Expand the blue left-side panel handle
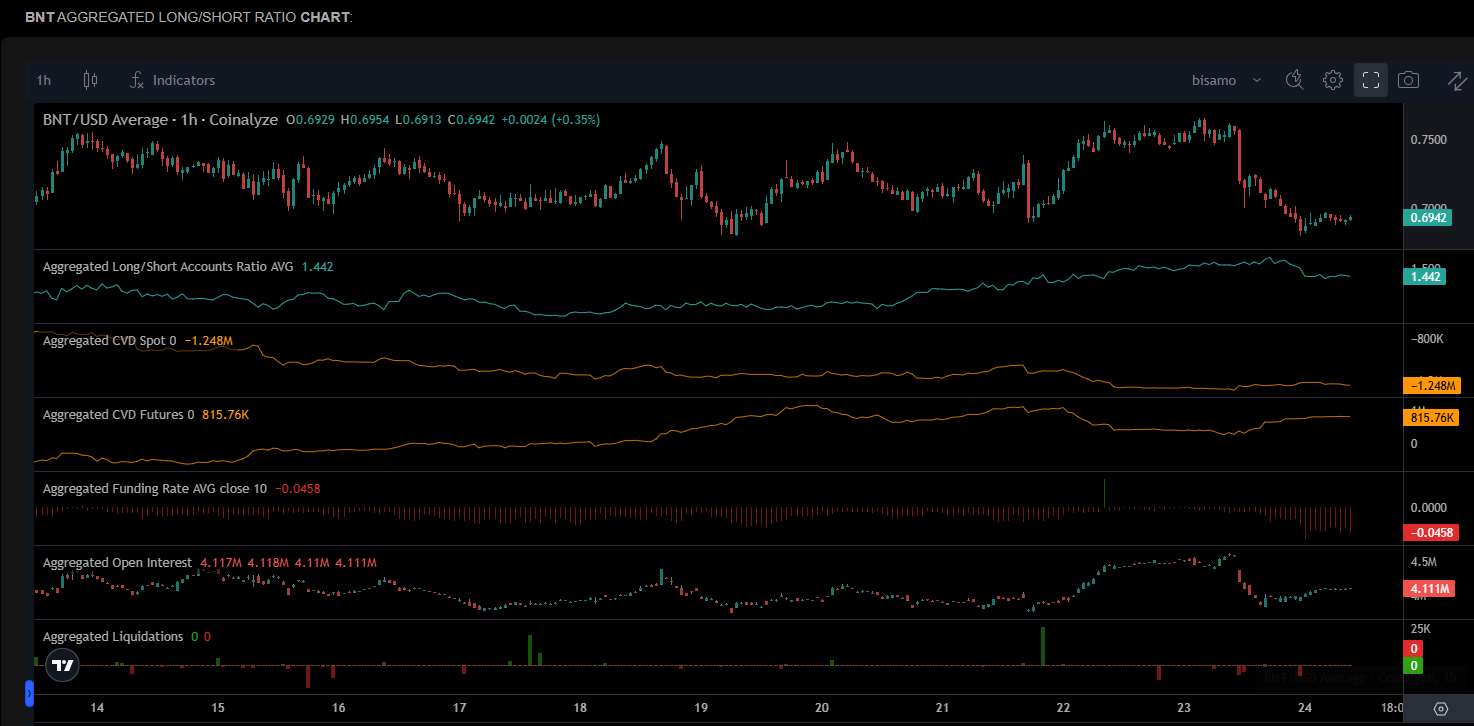Viewport: 1474px width, 726px height. 29,692
